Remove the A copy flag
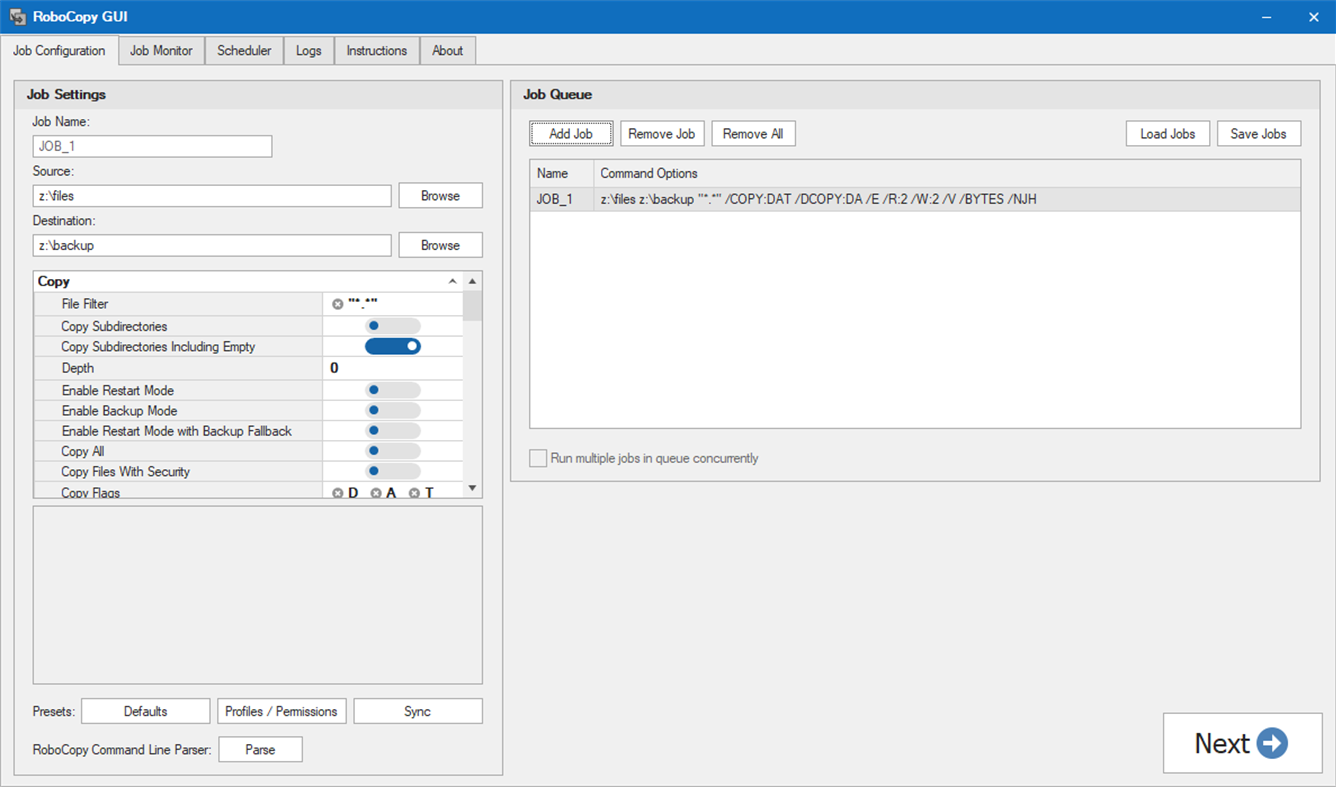This screenshot has width=1336, height=787. (x=375, y=492)
